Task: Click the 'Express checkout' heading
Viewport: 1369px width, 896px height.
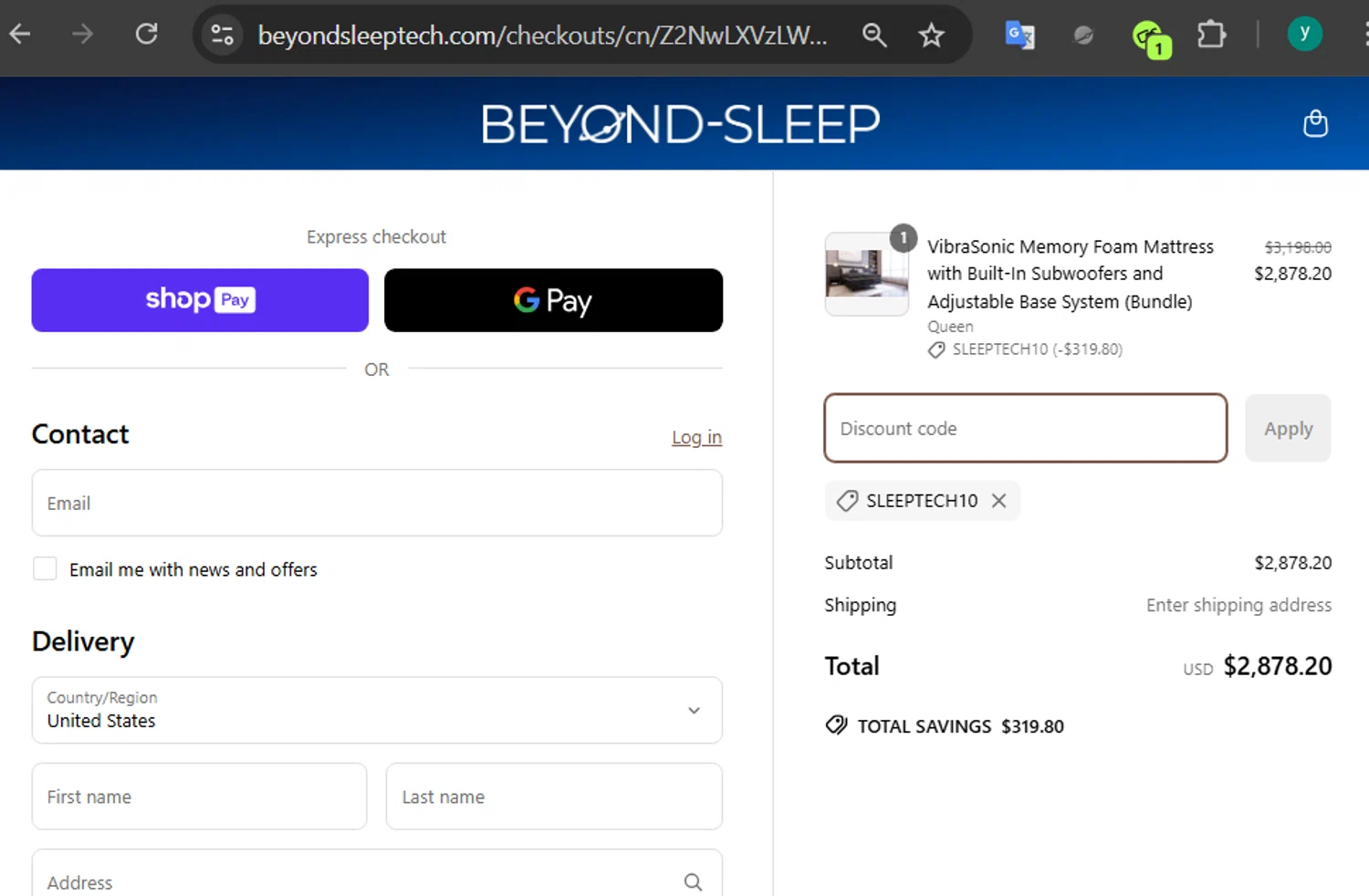Action: coord(376,236)
